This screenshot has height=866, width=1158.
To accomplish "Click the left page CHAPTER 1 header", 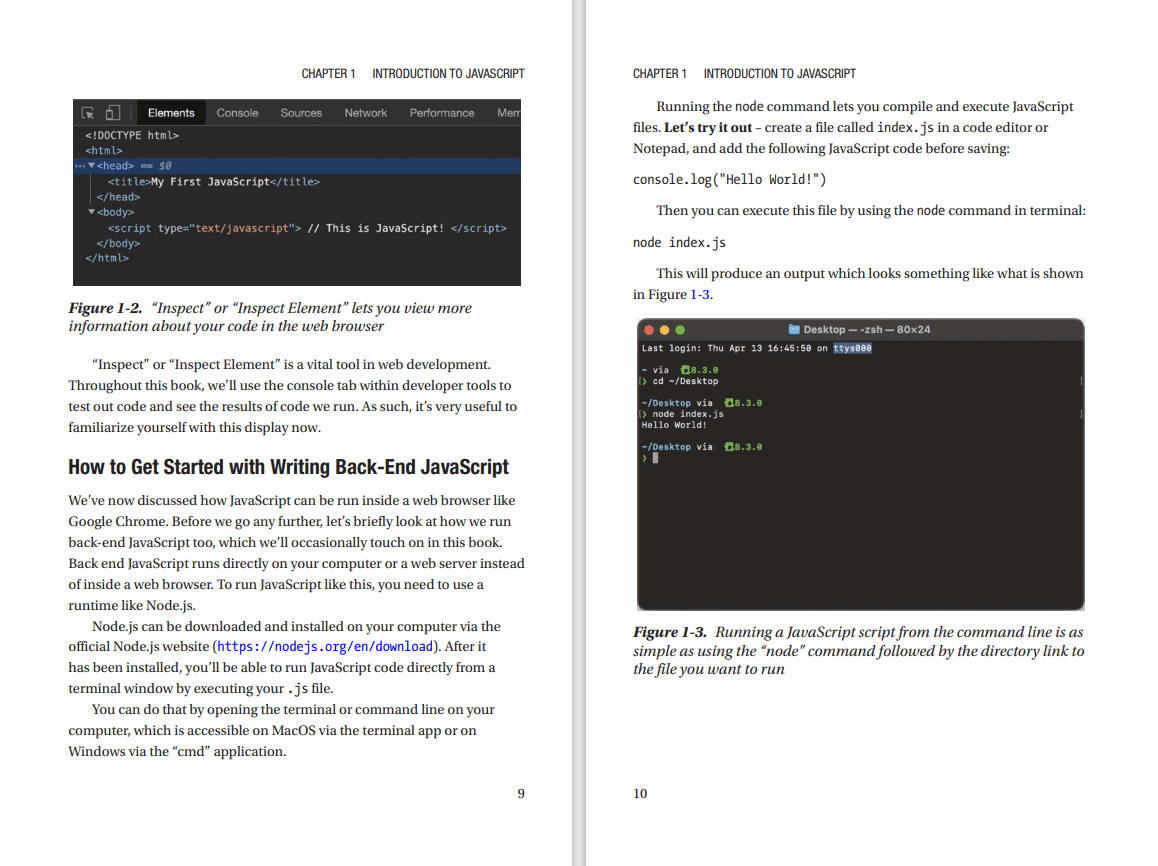I will (329, 74).
